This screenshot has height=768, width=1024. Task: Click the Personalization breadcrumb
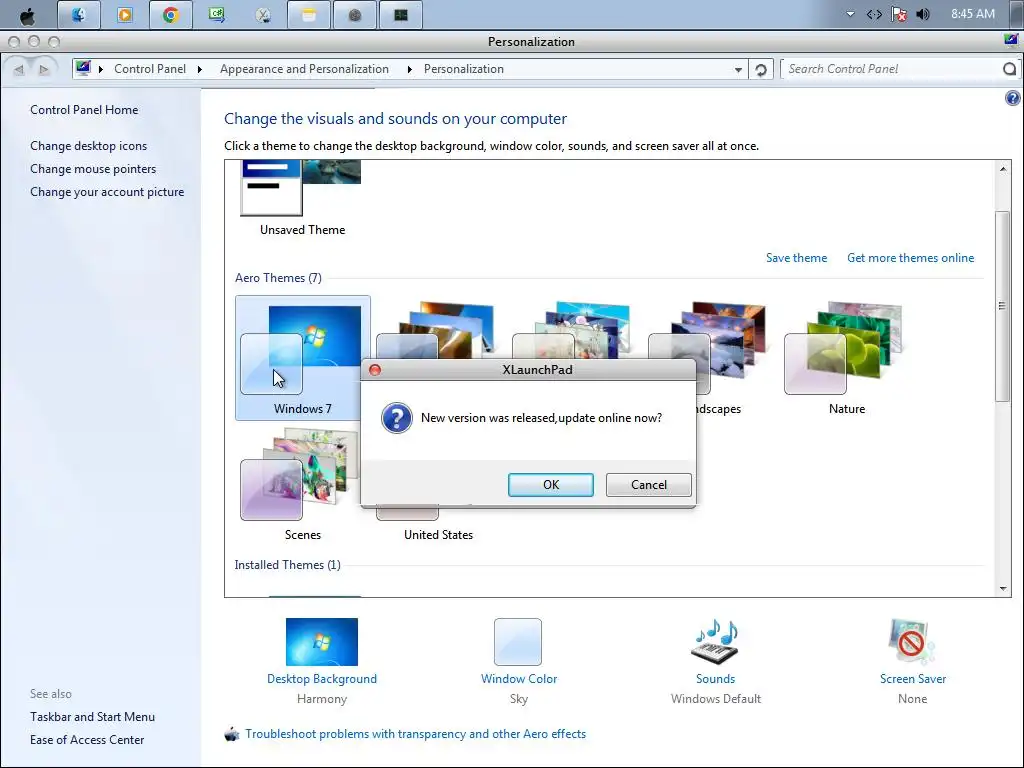pyautogui.click(x=464, y=69)
